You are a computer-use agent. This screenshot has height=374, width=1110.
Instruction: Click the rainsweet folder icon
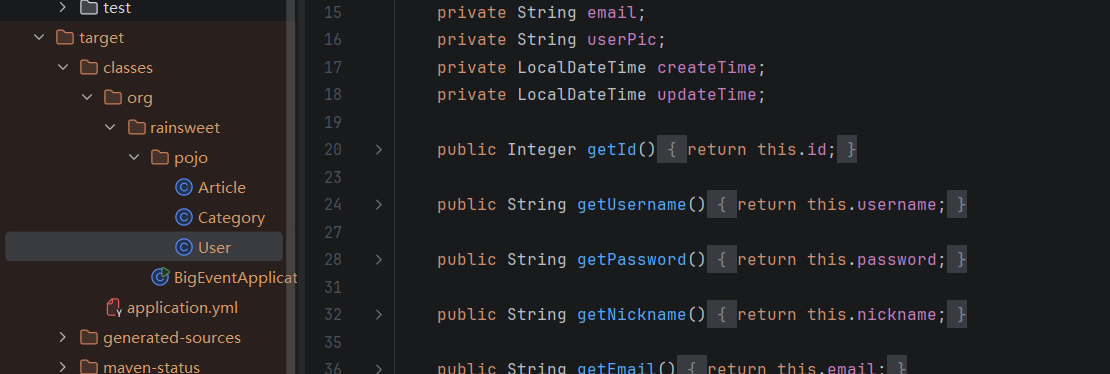137,128
